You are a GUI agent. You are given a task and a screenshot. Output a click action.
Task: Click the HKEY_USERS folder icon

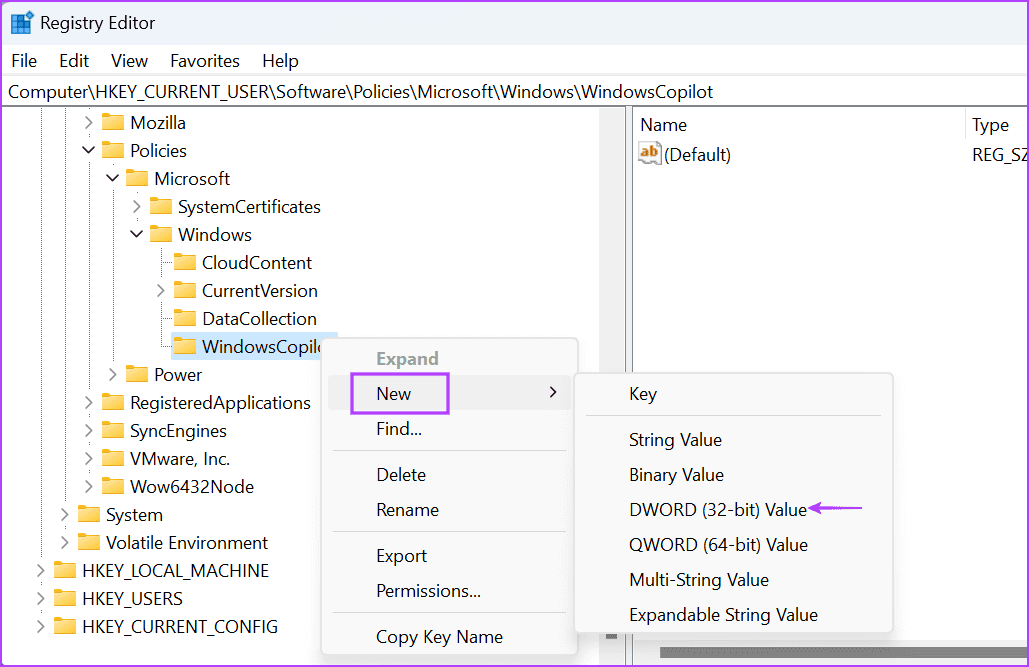coord(65,599)
